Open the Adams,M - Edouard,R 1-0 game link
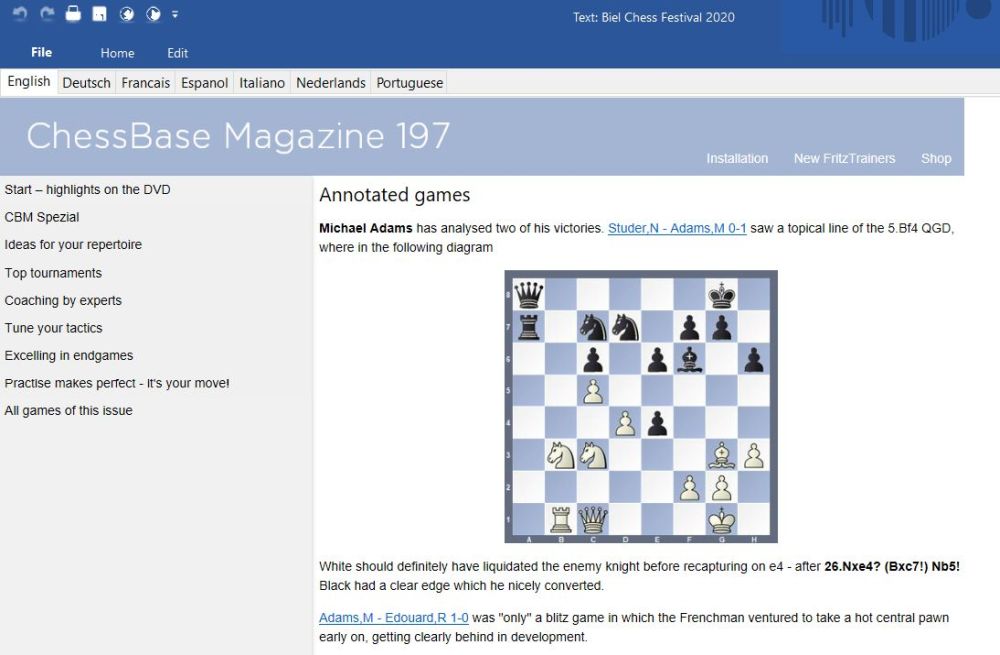Screen dimensions: 1000x655 click(393, 618)
